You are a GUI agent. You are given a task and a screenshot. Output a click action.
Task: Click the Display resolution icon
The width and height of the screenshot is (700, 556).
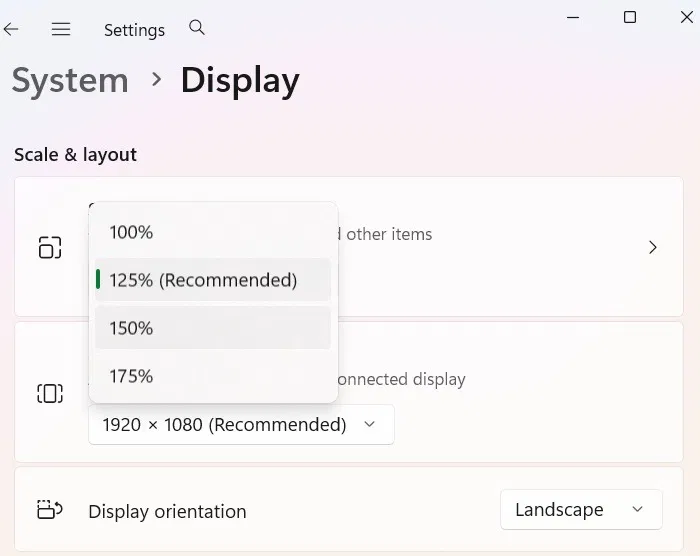(x=50, y=393)
